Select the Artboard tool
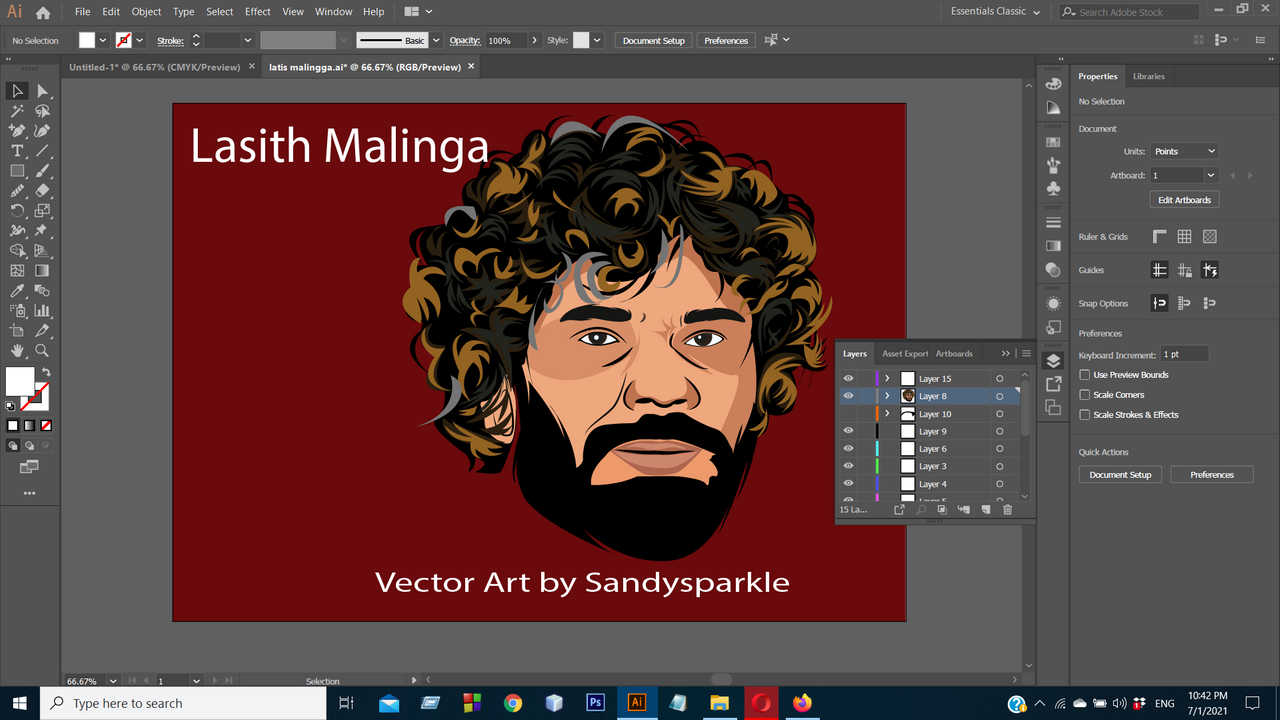 (x=17, y=331)
